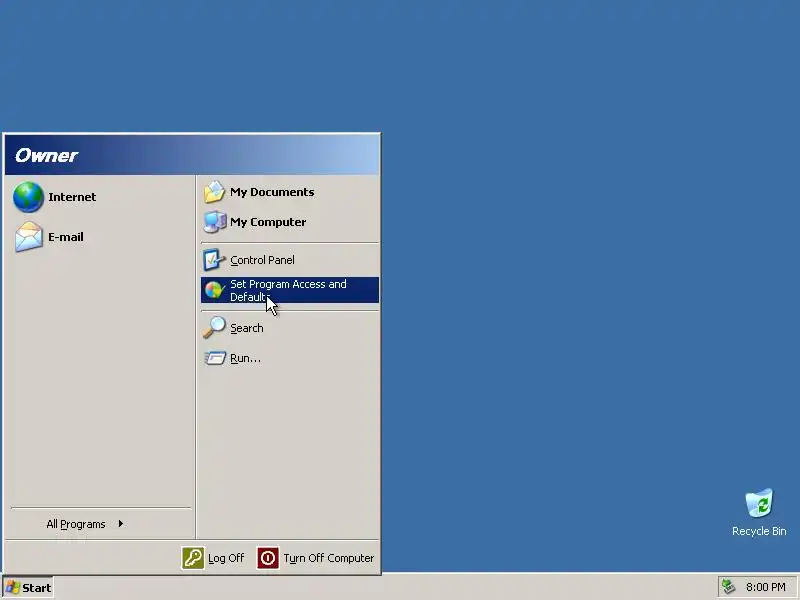Image resolution: width=800 pixels, height=600 pixels.
Task: Select the Run... entry
Action: pyautogui.click(x=290, y=358)
